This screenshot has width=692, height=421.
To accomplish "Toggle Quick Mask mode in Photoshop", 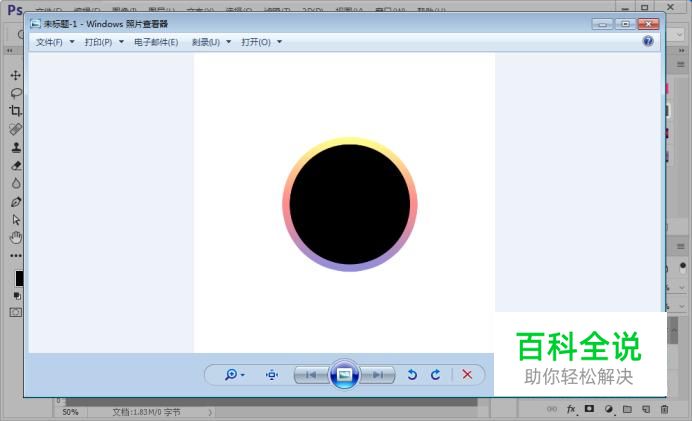I will pos(15,312).
